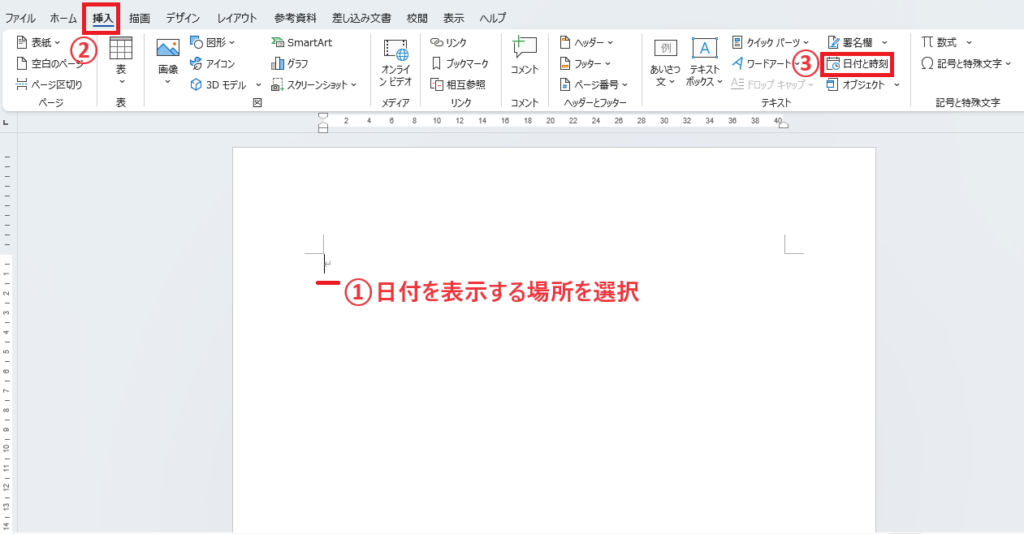Insert a SmartArt graphic

302,42
